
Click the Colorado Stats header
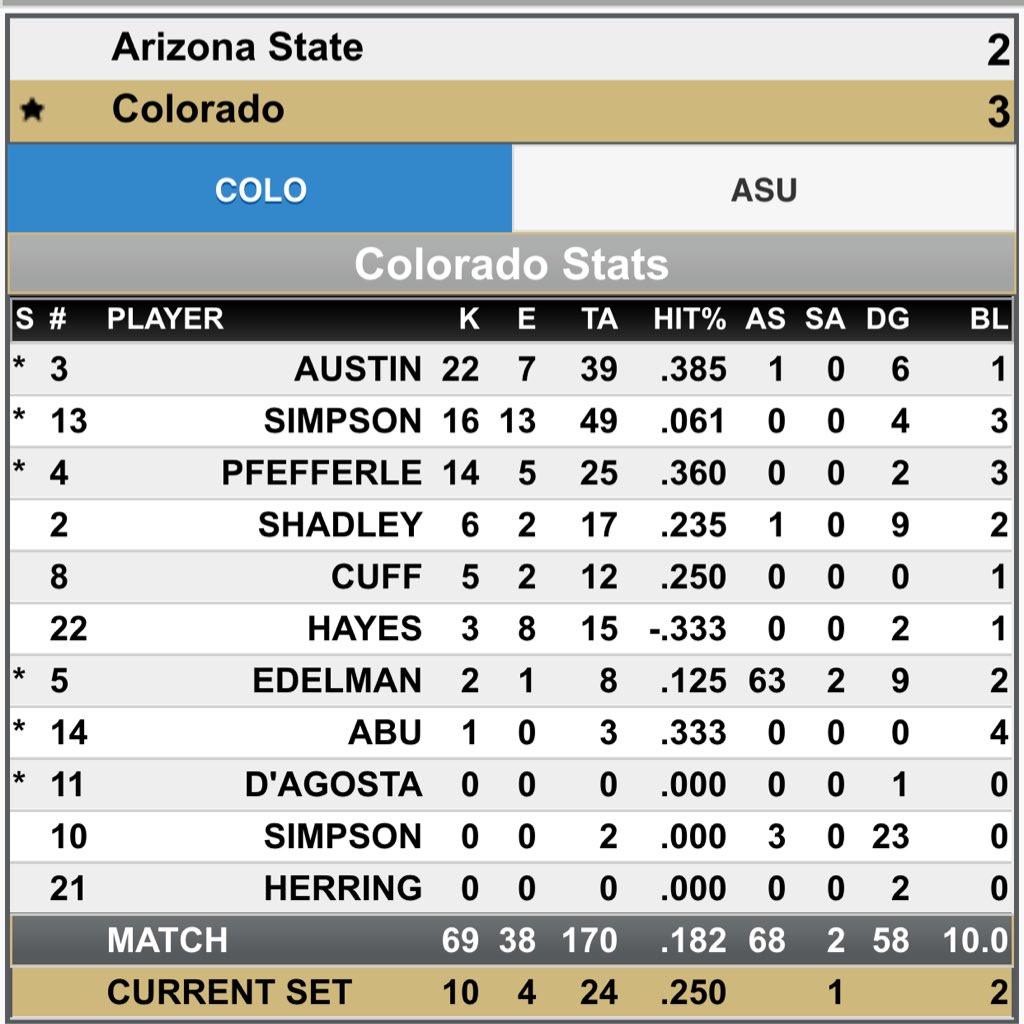[x=512, y=264]
